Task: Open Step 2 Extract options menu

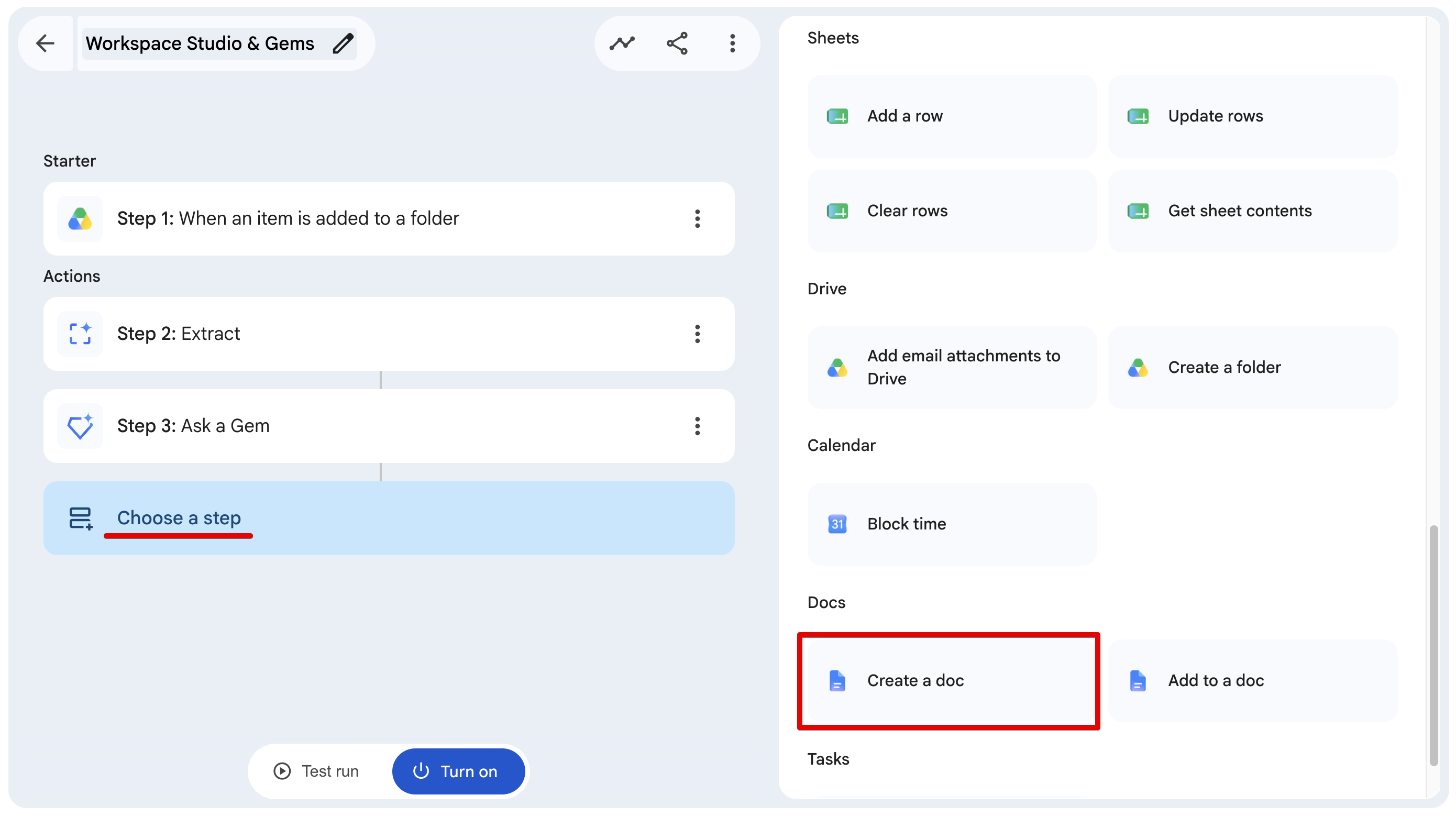Action: [x=698, y=334]
